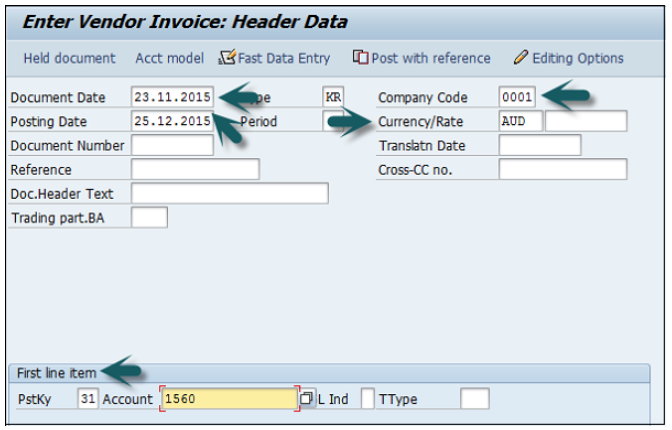Open Editing Options via the pencil icon
This screenshot has height=430, width=672.
pyautogui.click(x=520, y=58)
